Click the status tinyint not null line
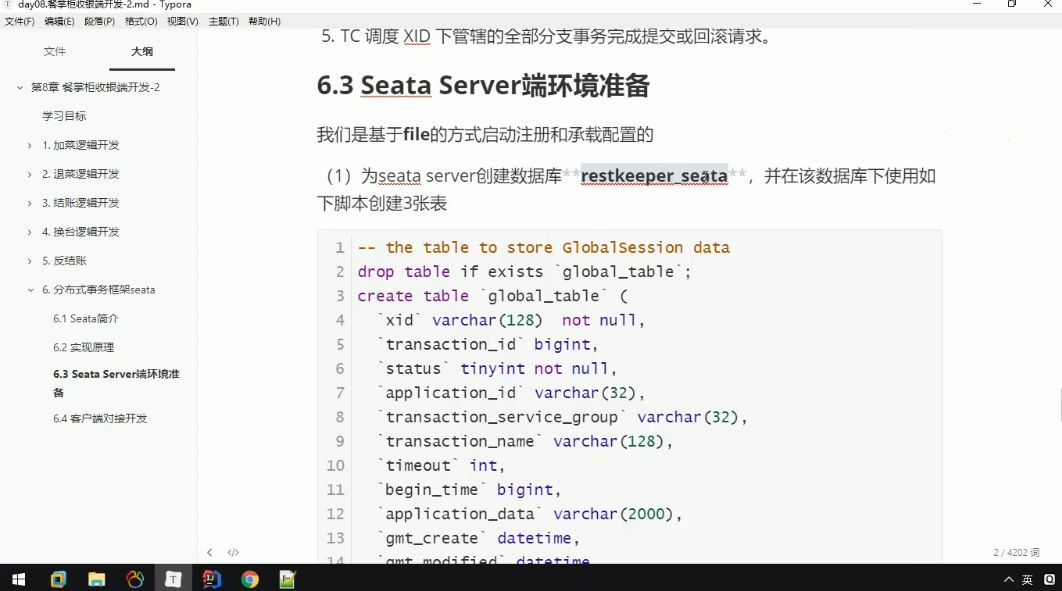The height and width of the screenshot is (591, 1062). click(x=496, y=369)
